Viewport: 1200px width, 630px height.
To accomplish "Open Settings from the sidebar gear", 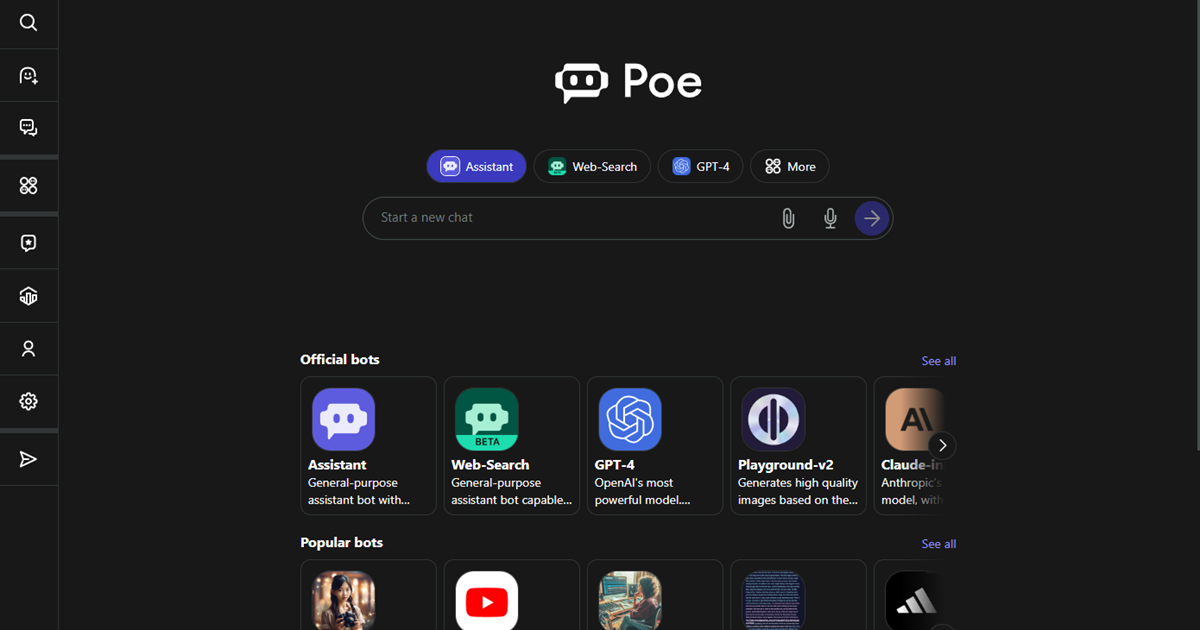I will (29, 401).
